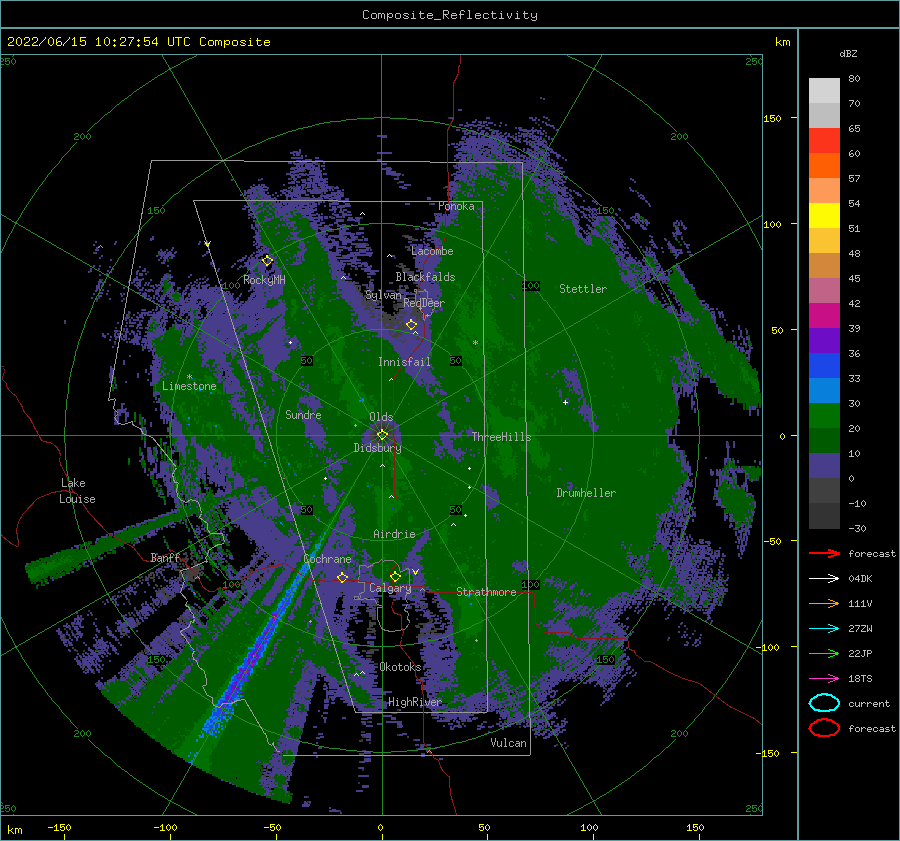Click the light blue 30-33 dBZ swatch
The height and width of the screenshot is (841, 900).
click(824, 391)
